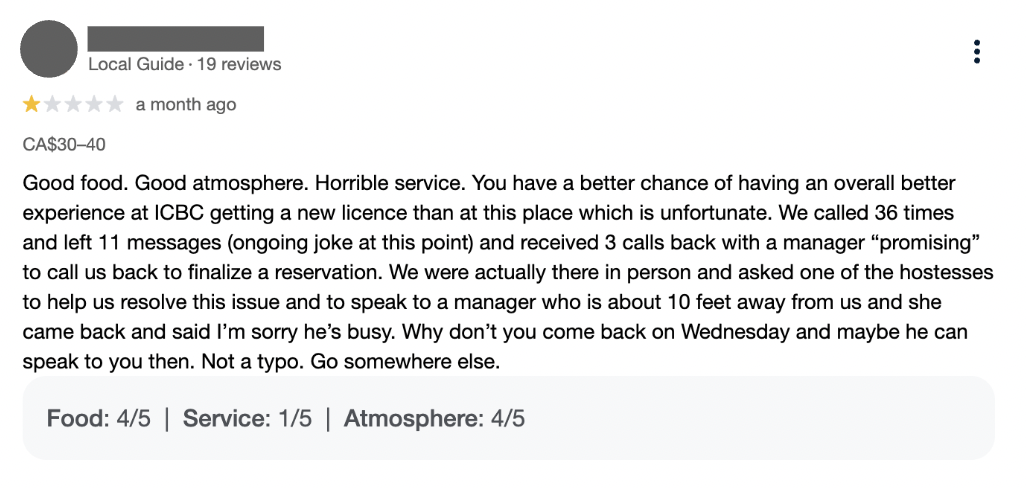Click the "19 reviews" count text
This screenshot has height=488, width=1026.
(x=239, y=64)
